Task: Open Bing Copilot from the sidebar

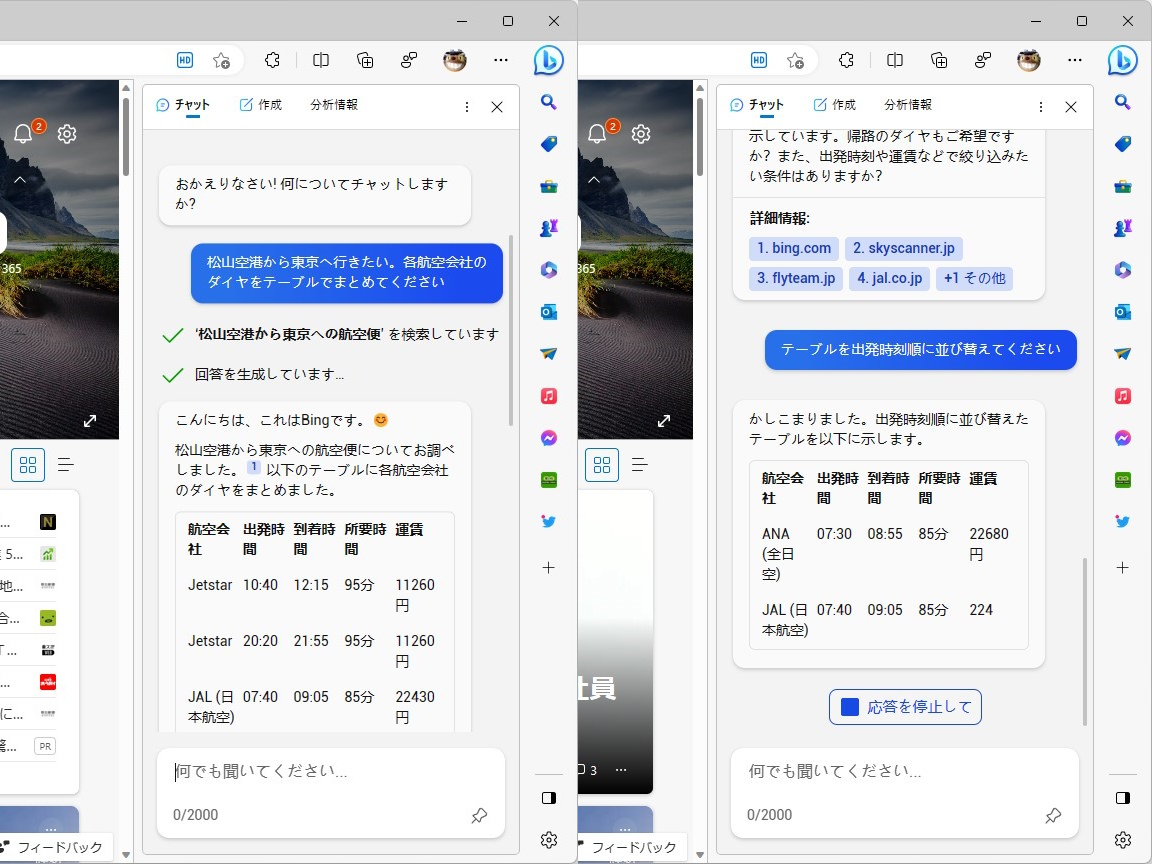Action: 548,60
